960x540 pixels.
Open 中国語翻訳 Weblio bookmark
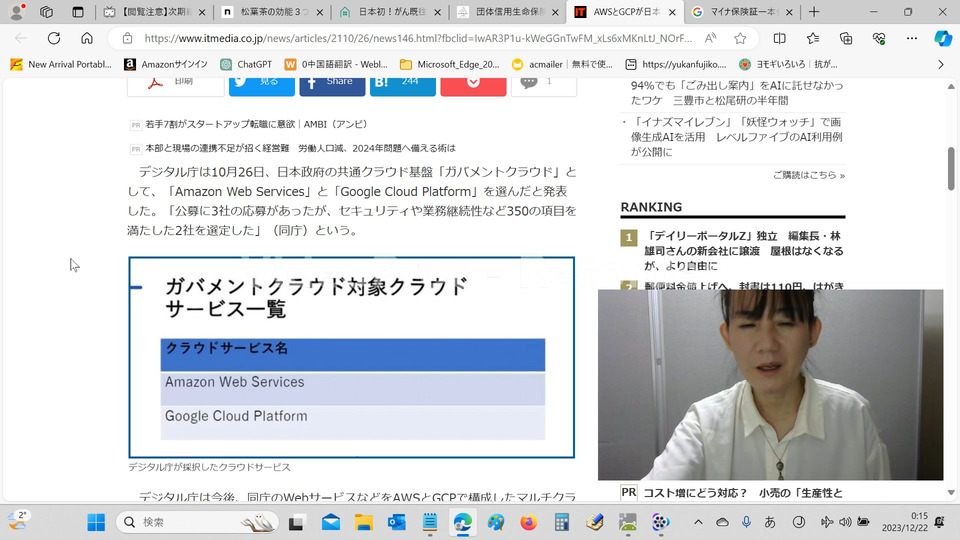click(337, 64)
